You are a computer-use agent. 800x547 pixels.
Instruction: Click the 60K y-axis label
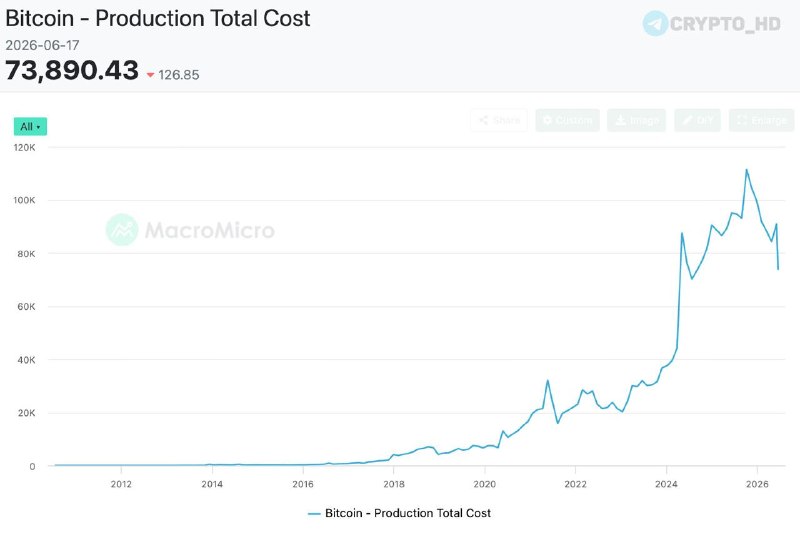(26, 307)
